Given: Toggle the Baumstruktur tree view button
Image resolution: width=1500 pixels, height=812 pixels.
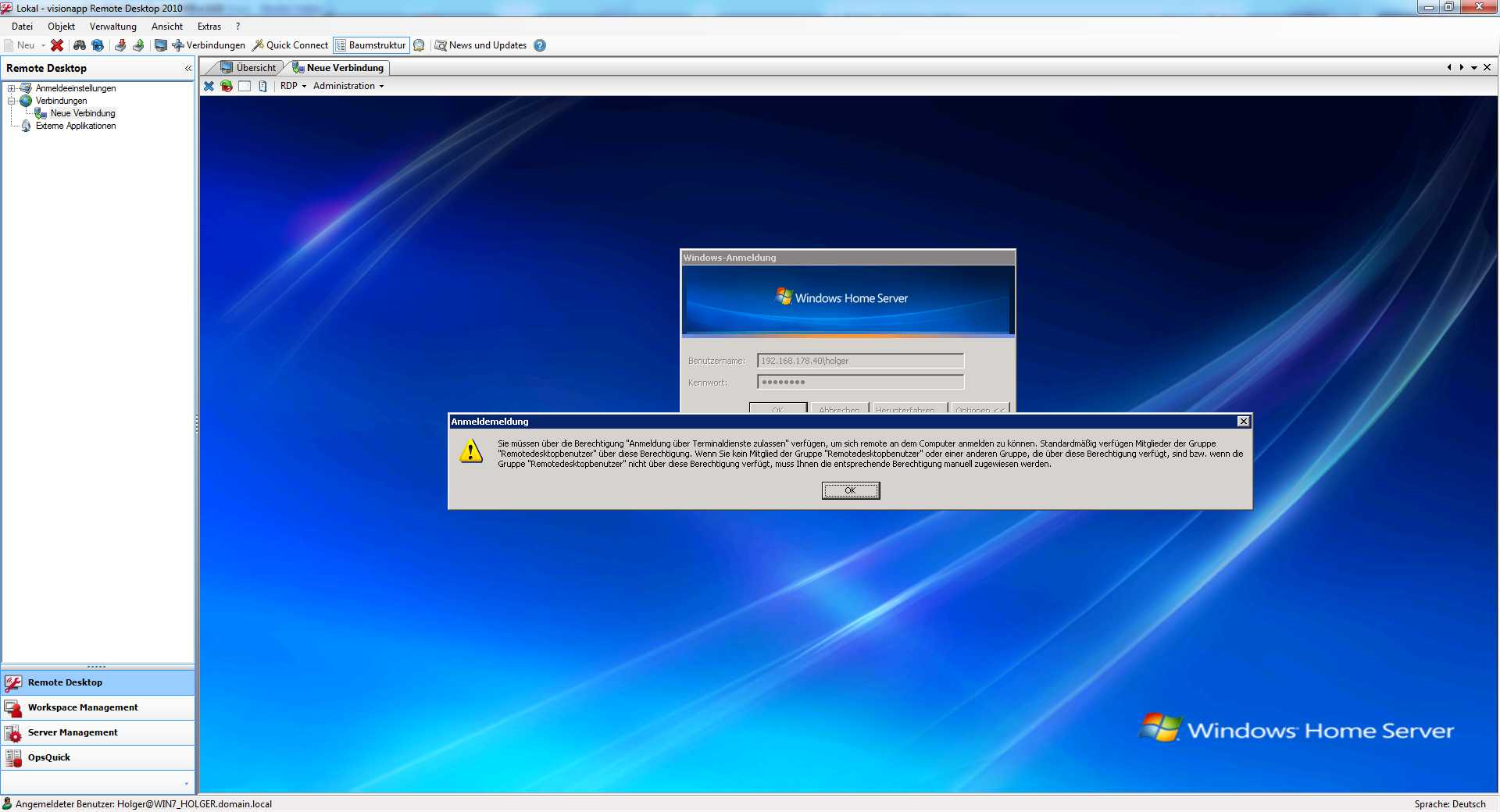Looking at the screenshot, I should tap(371, 45).
